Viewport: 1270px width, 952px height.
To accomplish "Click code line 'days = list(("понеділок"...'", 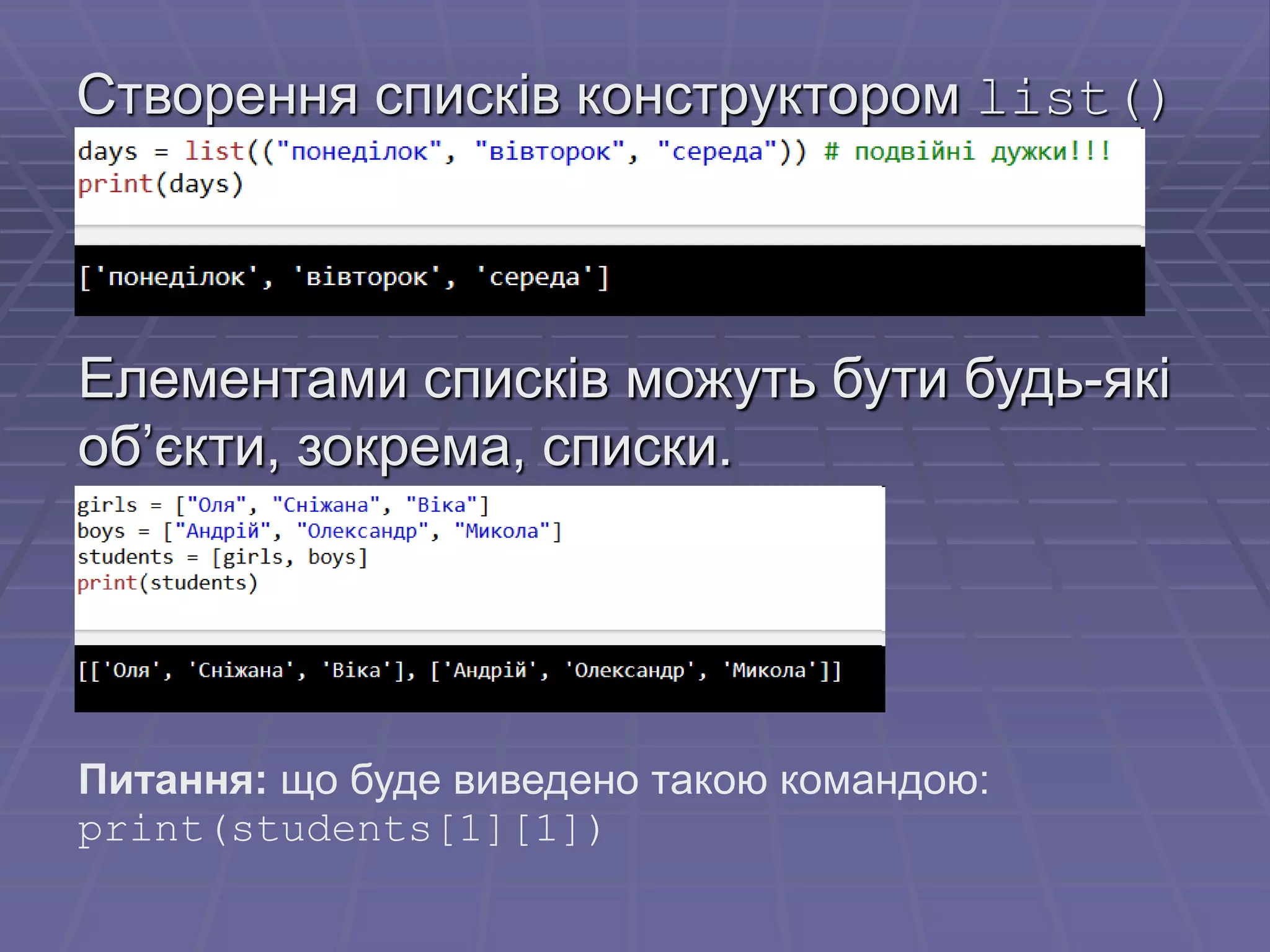I will pyautogui.click(x=594, y=152).
